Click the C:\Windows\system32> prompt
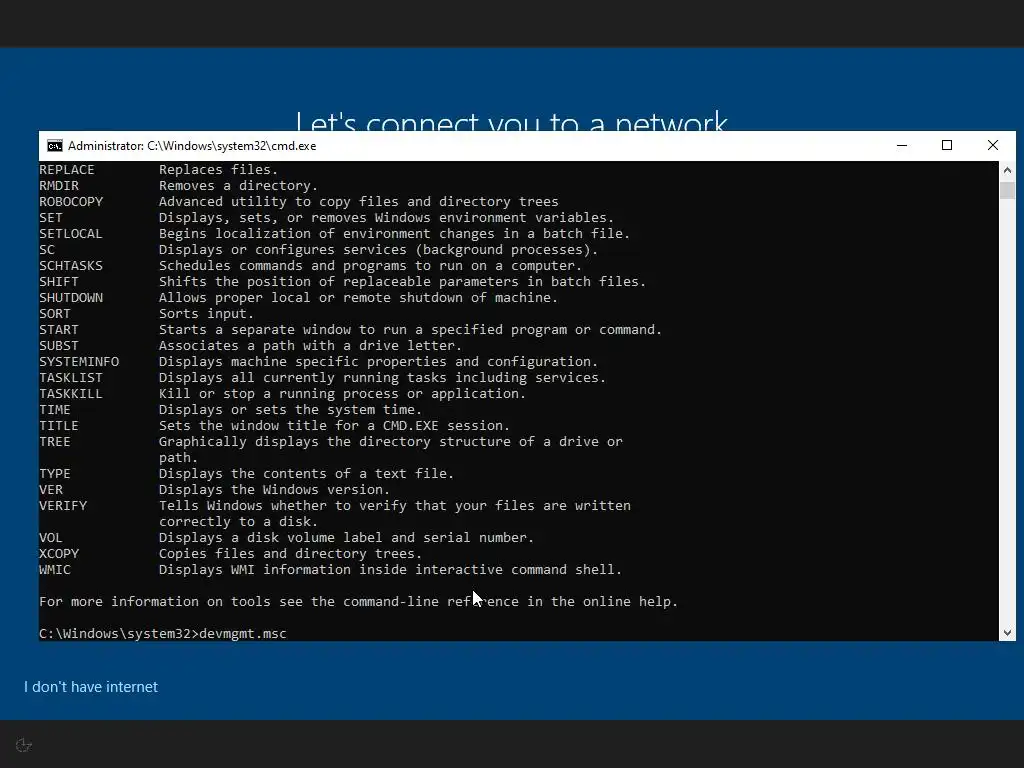This screenshot has width=1024, height=768. coord(118,633)
